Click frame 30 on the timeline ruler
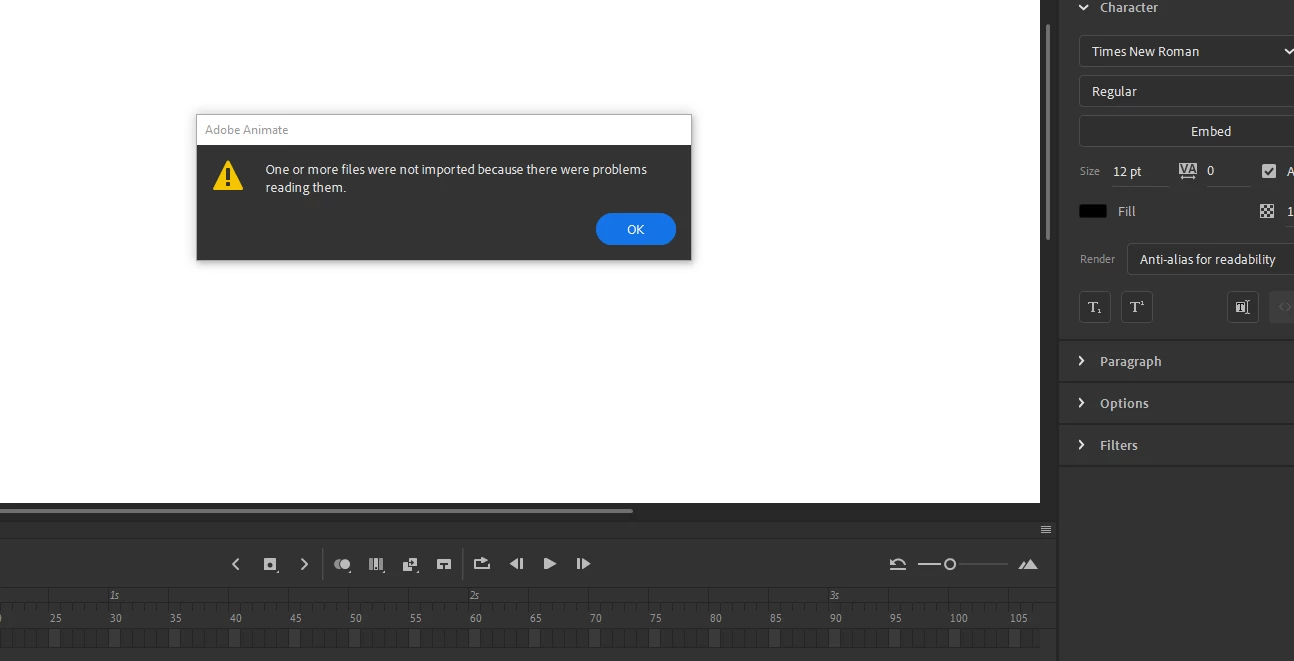 tap(115, 618)
